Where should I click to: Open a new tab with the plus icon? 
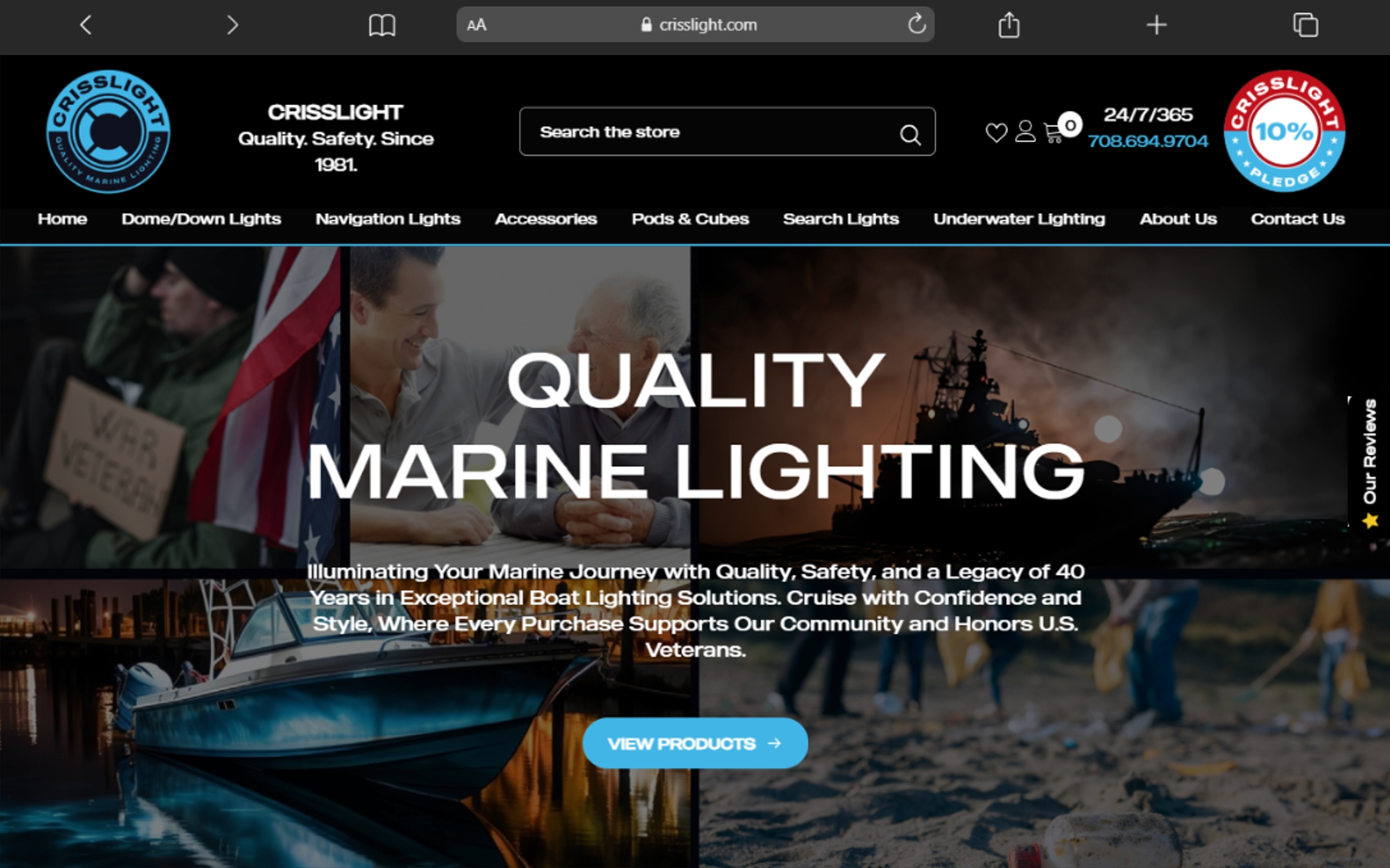(1156, 25)
